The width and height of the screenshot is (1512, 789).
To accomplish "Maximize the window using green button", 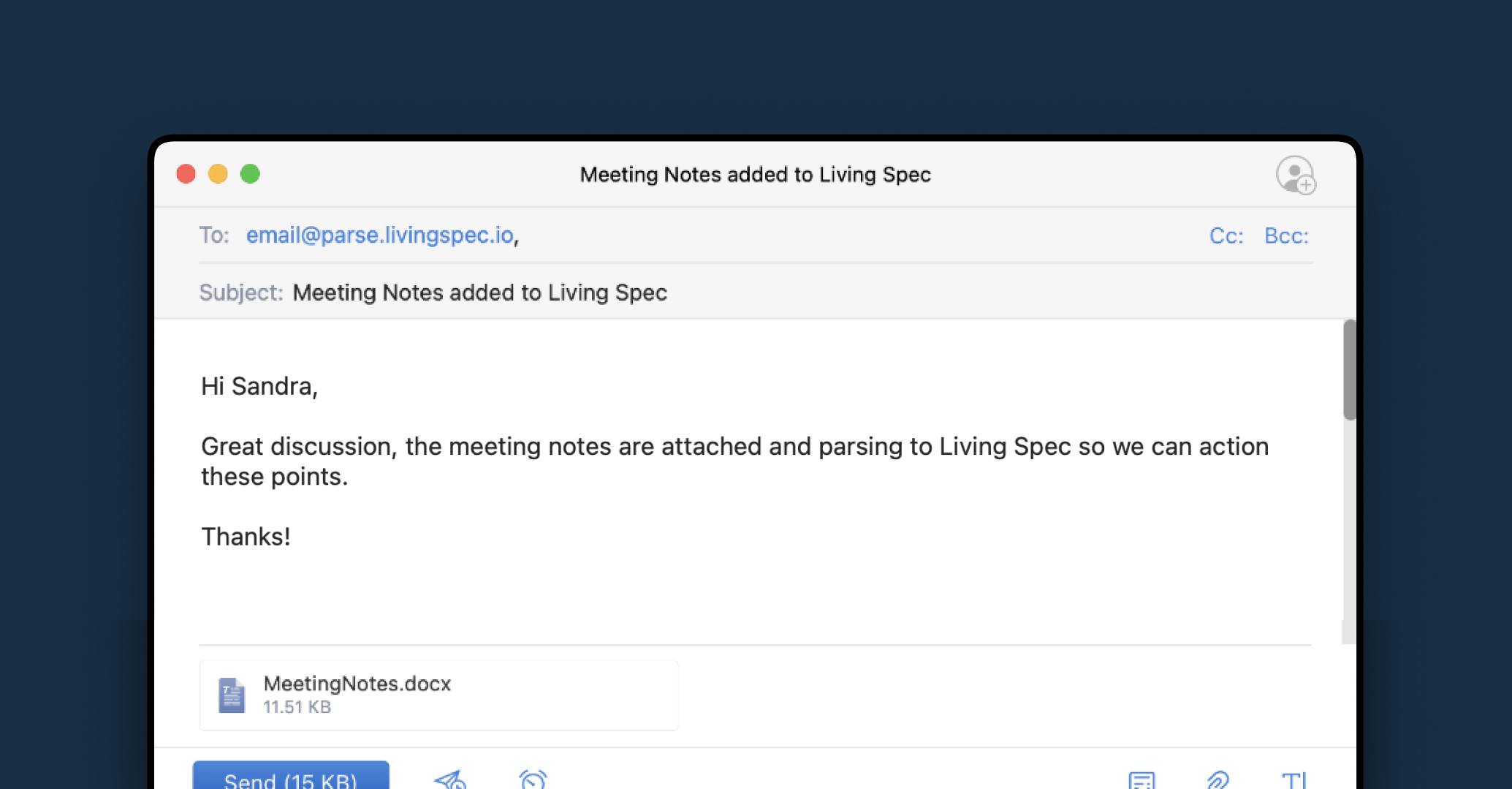I will pyautogui.click(x=250, y=174).
